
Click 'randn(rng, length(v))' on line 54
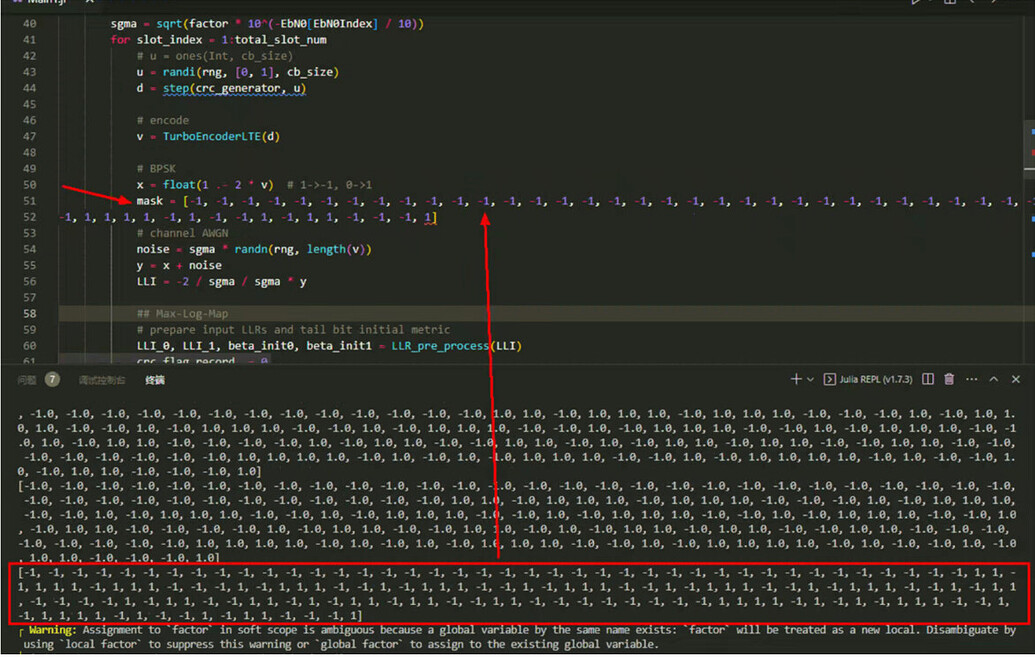[303, 250]
